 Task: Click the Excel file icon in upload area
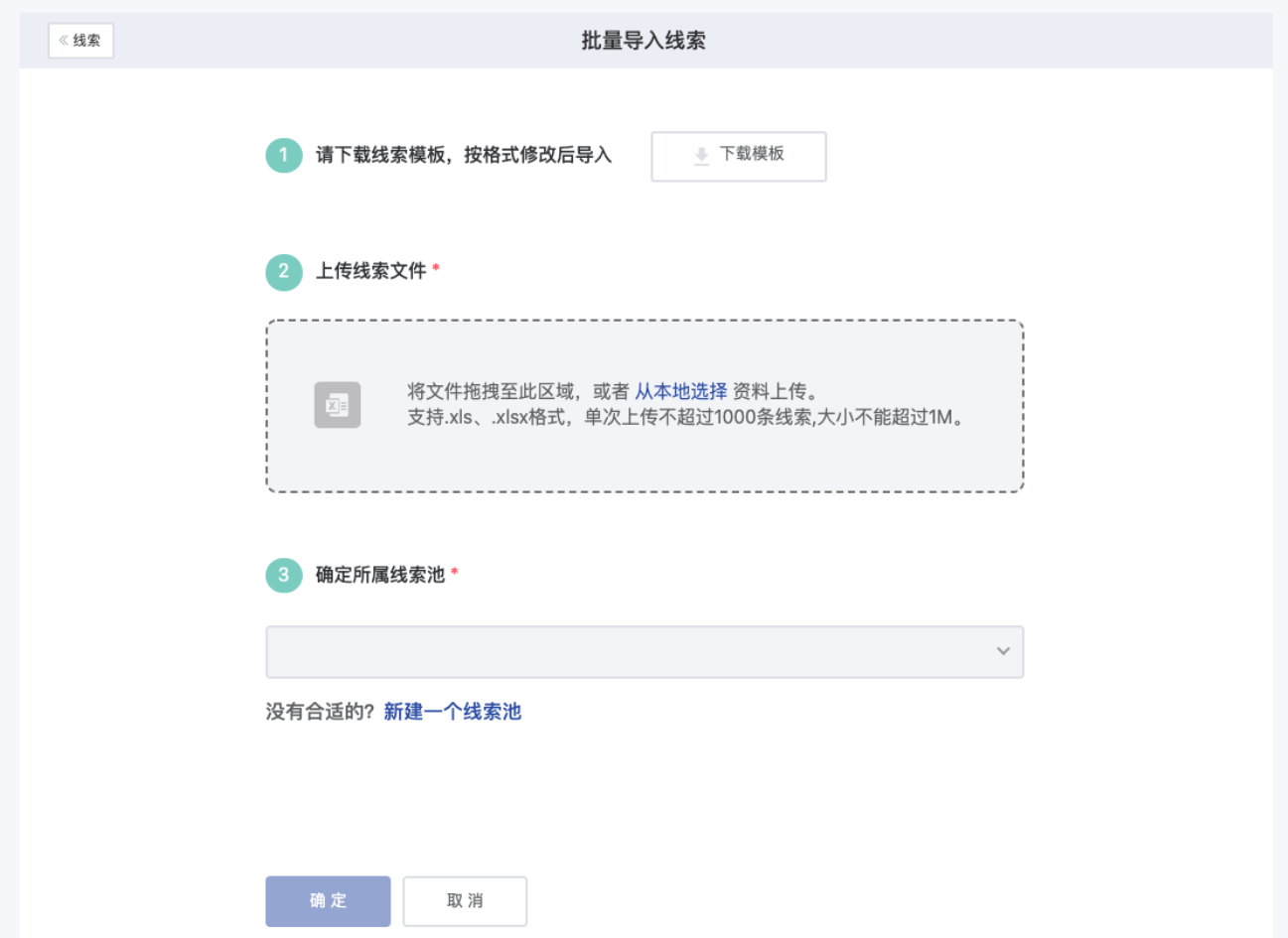click(338, 405)
